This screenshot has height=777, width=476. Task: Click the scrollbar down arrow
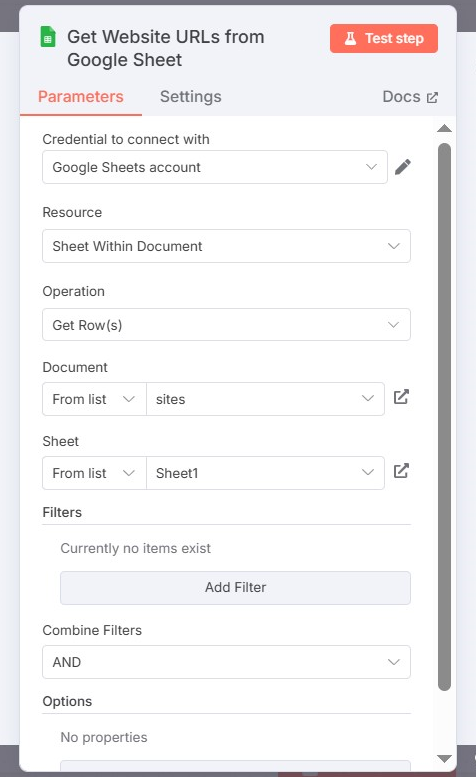click(444, 759)
